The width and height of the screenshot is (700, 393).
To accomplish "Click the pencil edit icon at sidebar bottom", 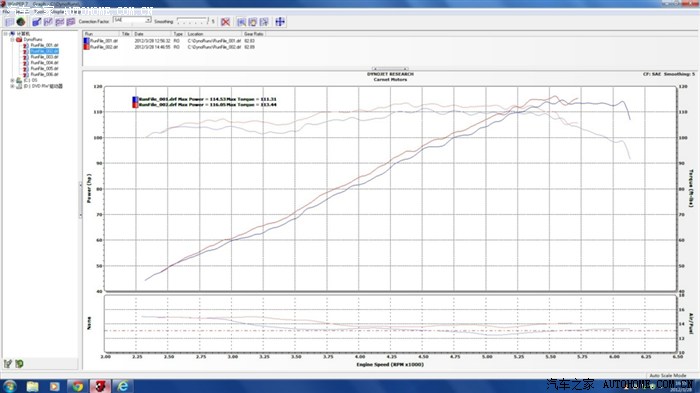I will [8, 364].
